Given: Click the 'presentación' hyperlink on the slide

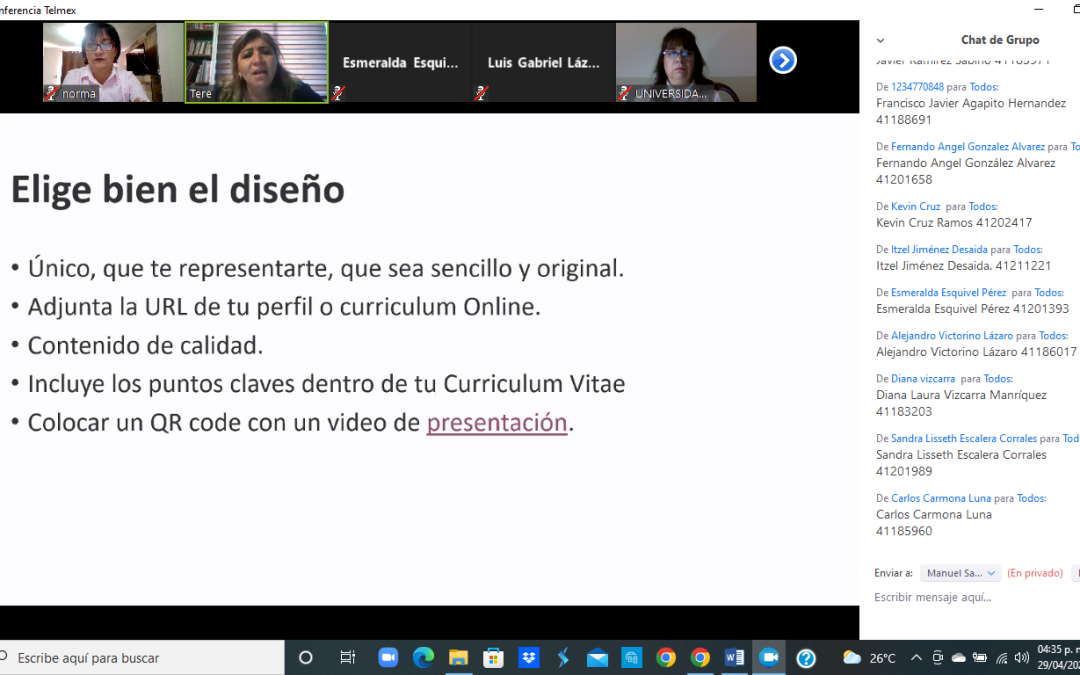Looking at the screenshot, I should tap(496, 422).
